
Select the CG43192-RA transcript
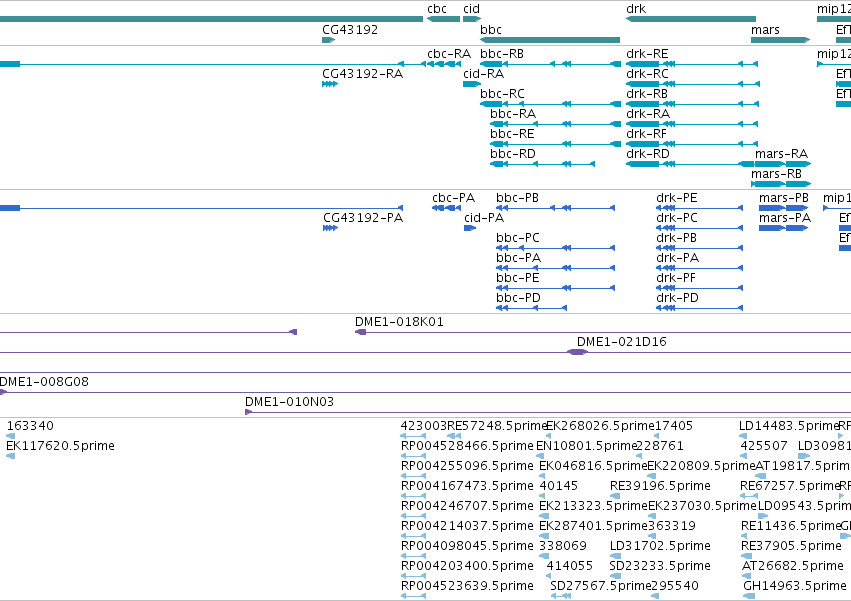330,84
